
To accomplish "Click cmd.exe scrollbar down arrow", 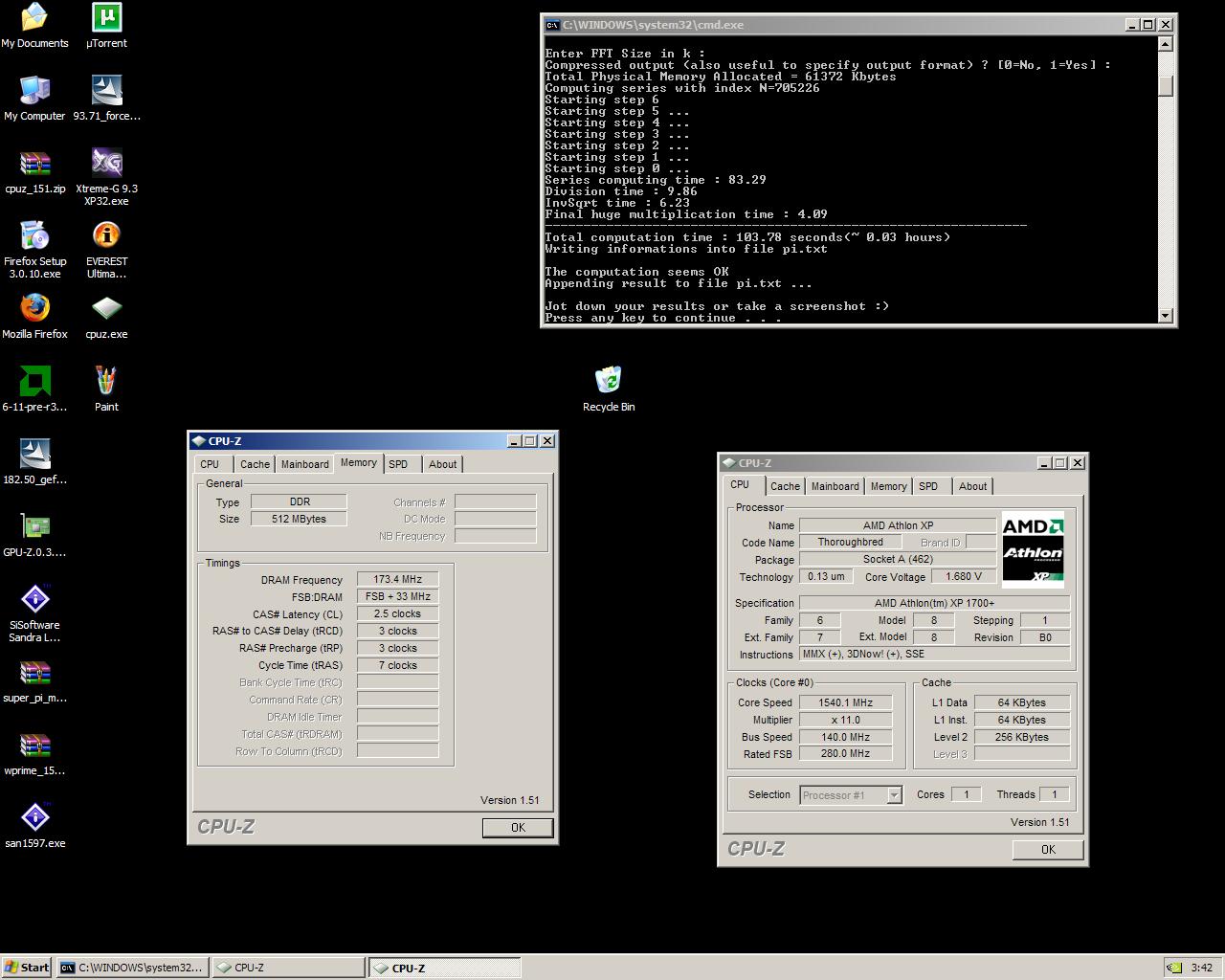I will pyautogui.click(x=1165, y=315).
